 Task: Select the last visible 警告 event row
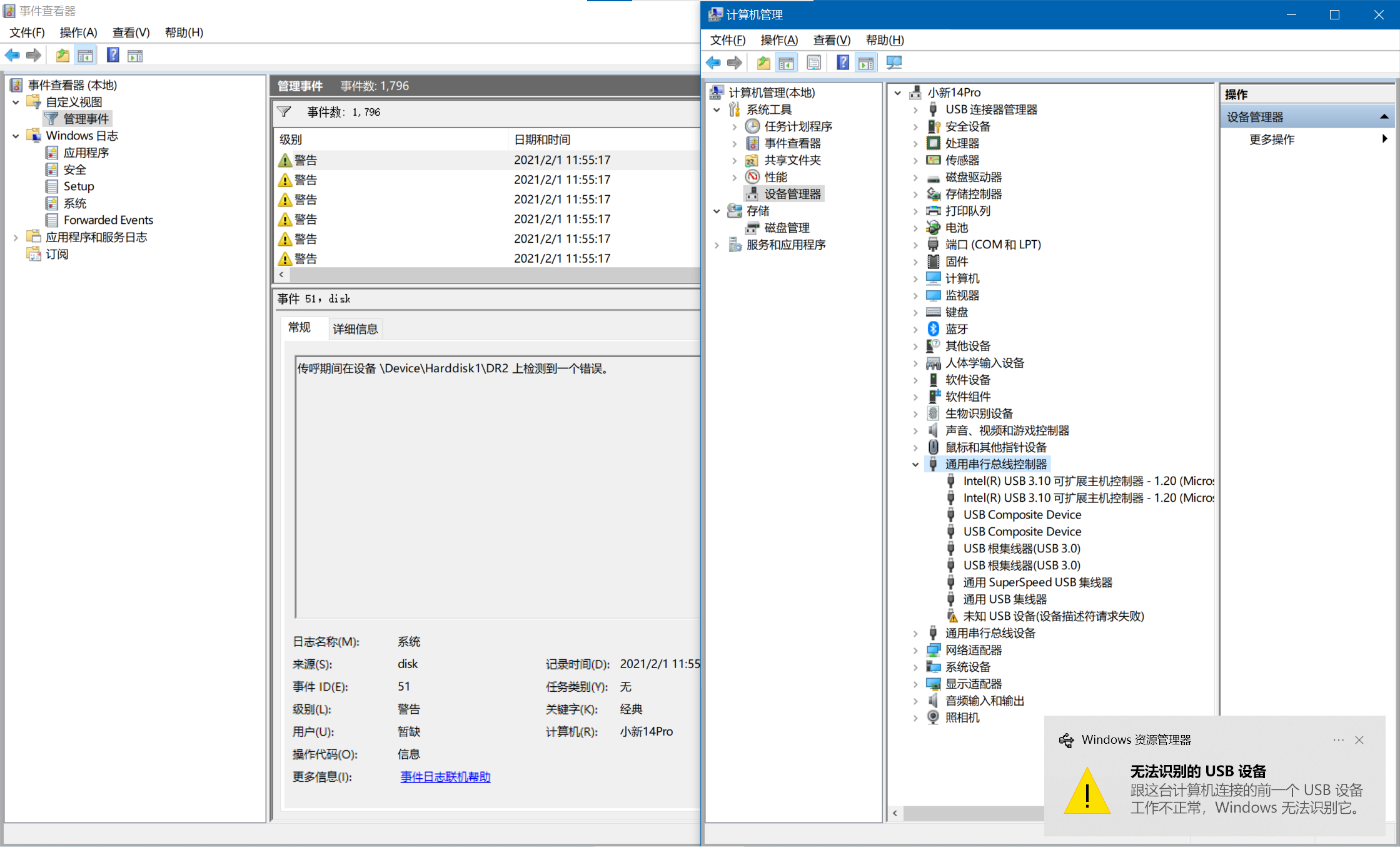[x=488, y=258]
